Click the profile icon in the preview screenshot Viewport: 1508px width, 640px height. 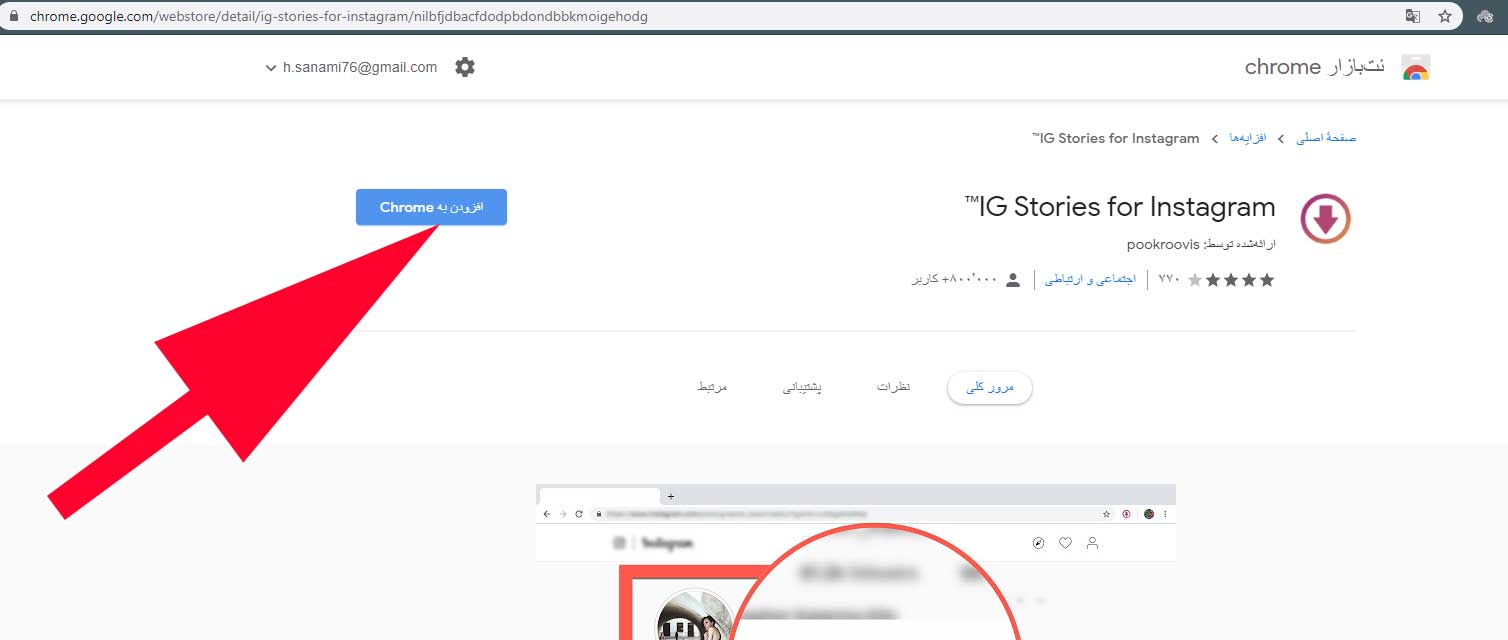(x=1091, y=543)
